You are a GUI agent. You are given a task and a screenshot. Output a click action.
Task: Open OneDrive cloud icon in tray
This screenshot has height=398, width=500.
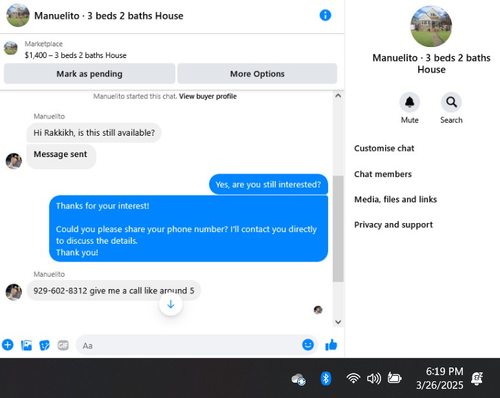298,379
